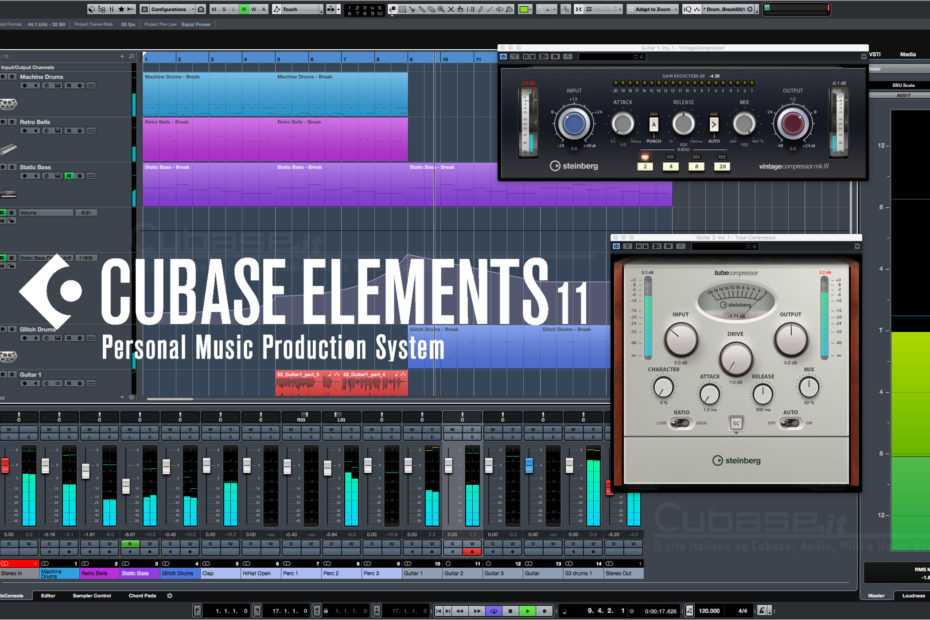930x620 pixels.
Task: Toggle the purple Cycle loop button
Action: tap(493, 610)
